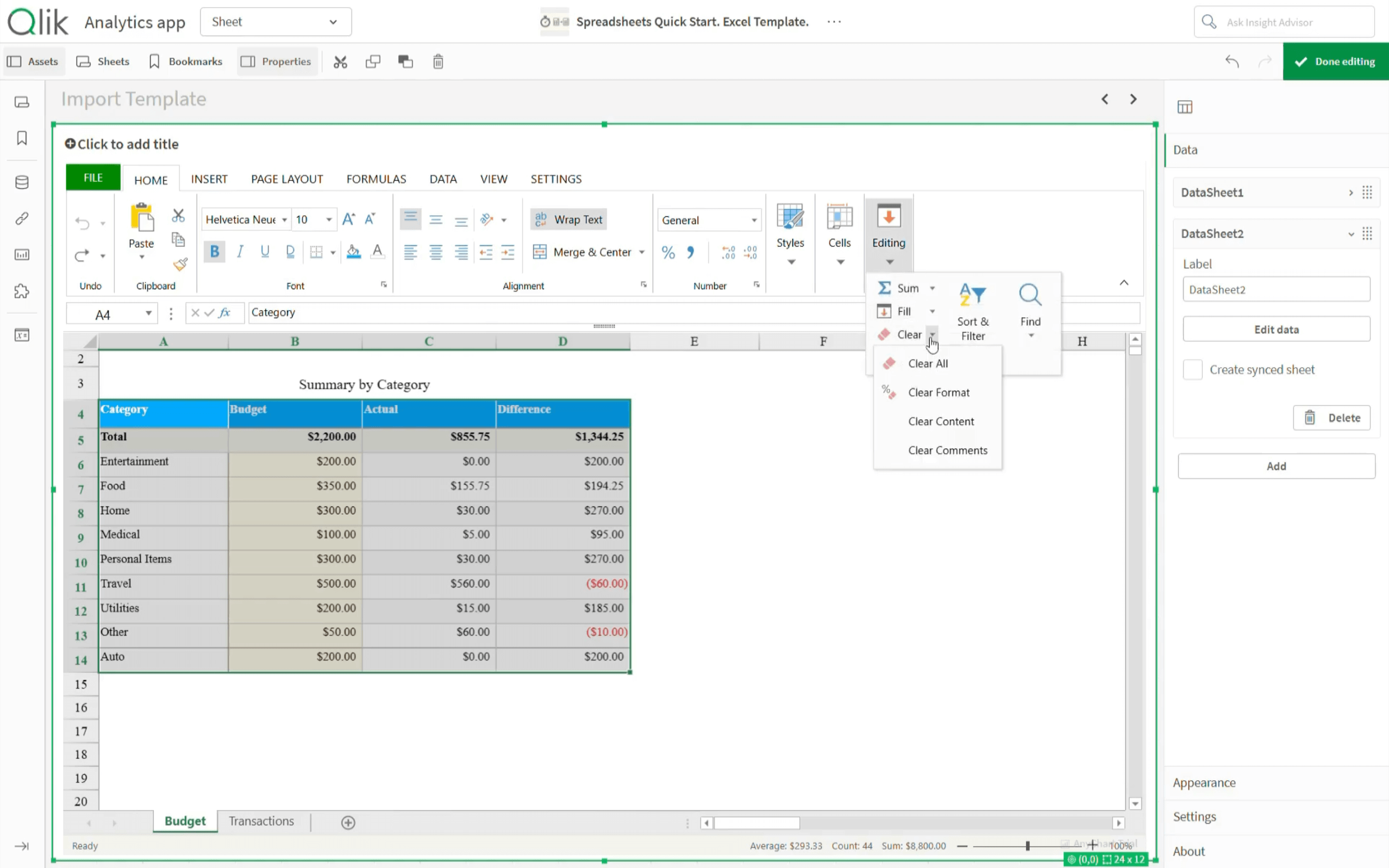This screenshot has width=1389, height=868.
Task: Click the delete trash icon in top toolbar
Action: pos(438,61)
